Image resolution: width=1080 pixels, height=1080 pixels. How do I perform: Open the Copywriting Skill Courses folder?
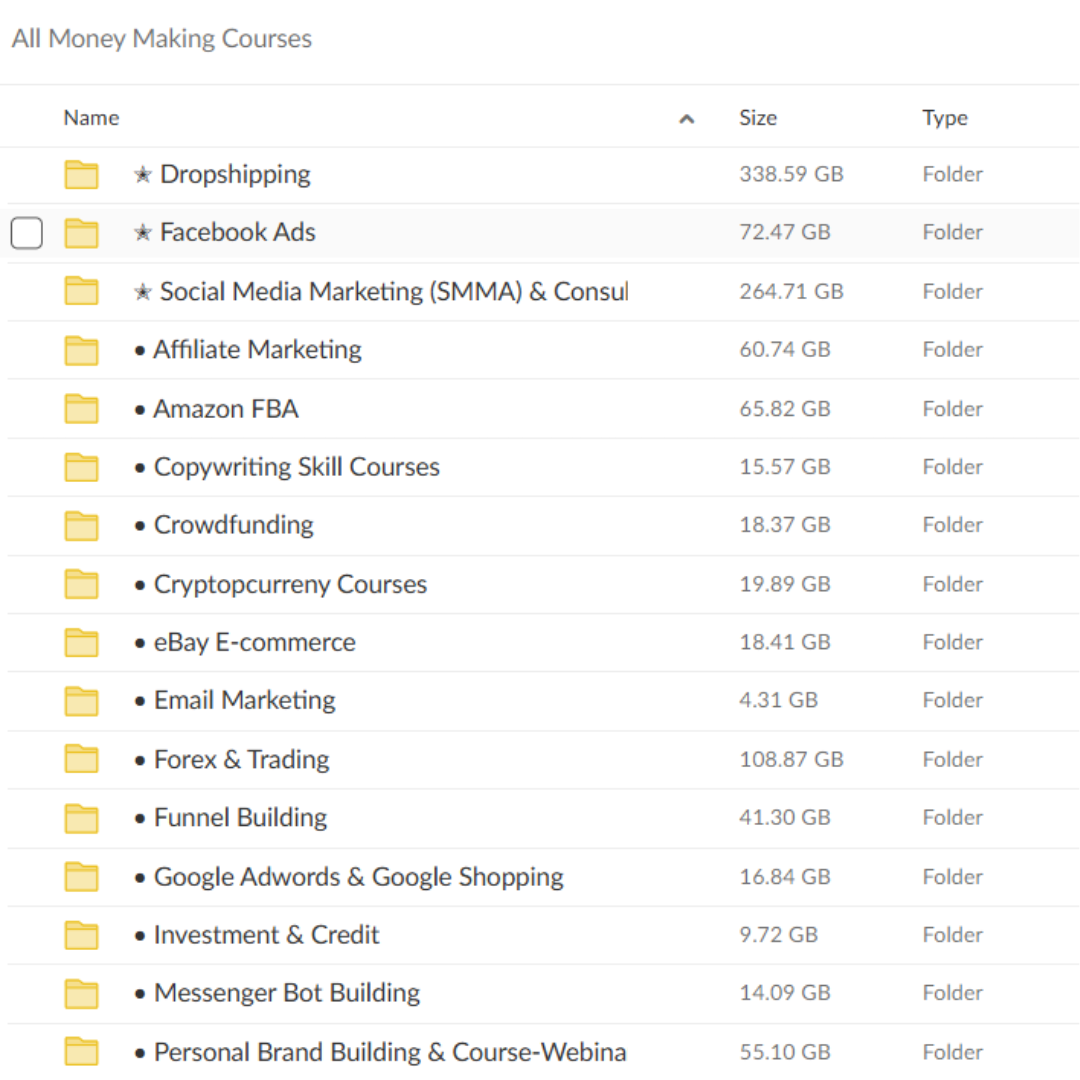(296, 466)
